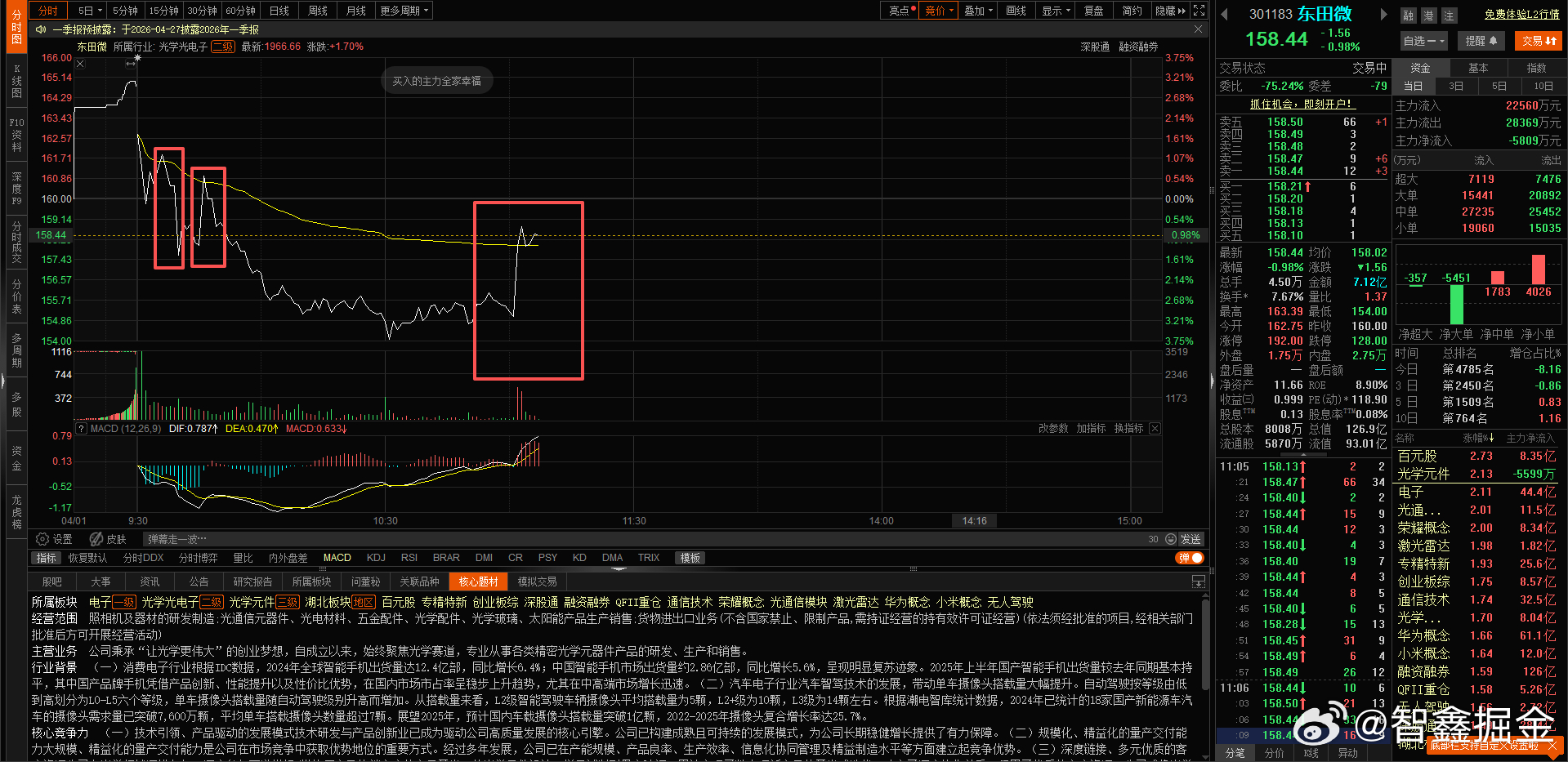Close the MACD indicator panel

(x=1155, y=429)
